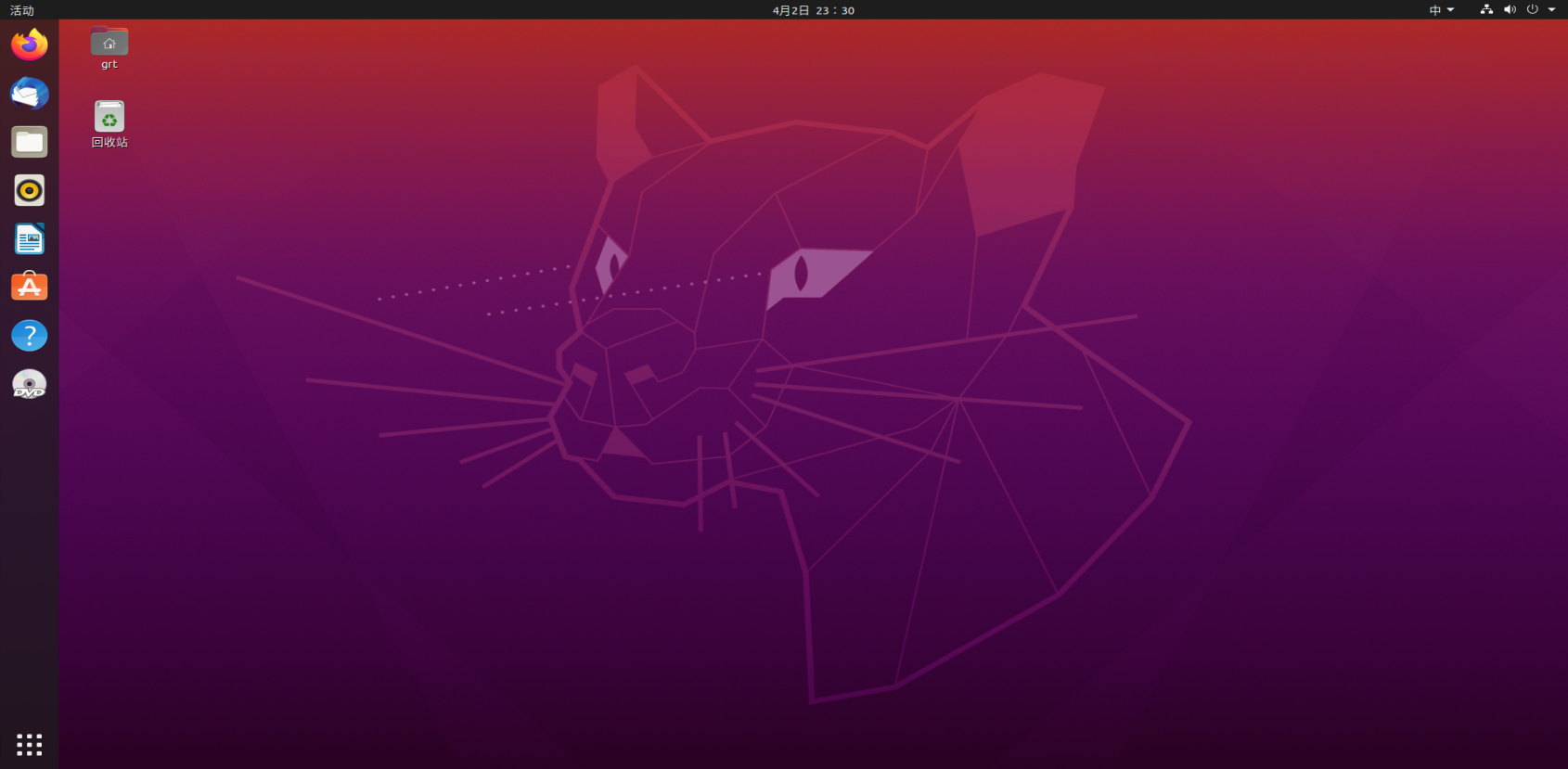The image size is (1568, 769).
Task: Click the volume speaker icon
Action: (x=1510, y=9)
